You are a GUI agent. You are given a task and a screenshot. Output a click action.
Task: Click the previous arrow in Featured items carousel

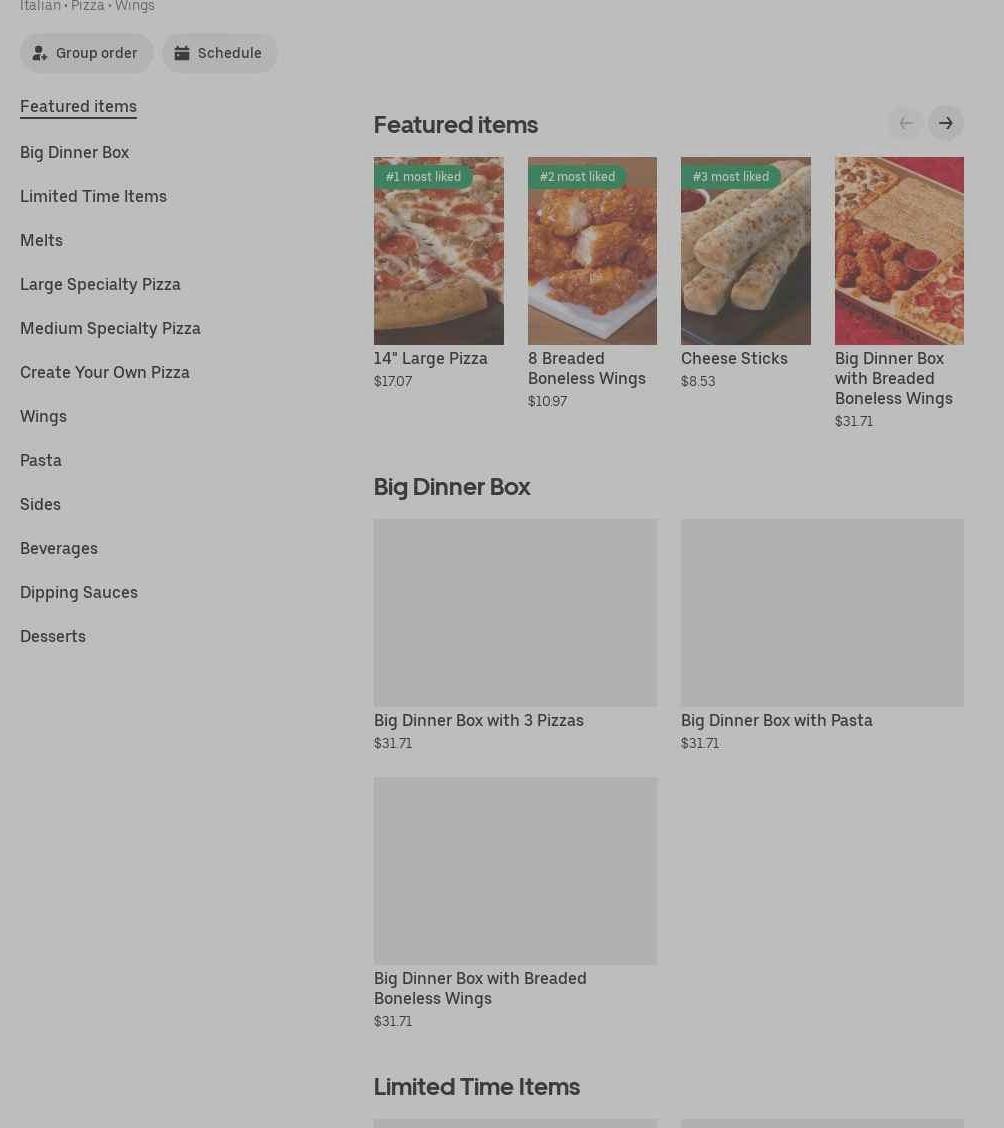(905, 123)
